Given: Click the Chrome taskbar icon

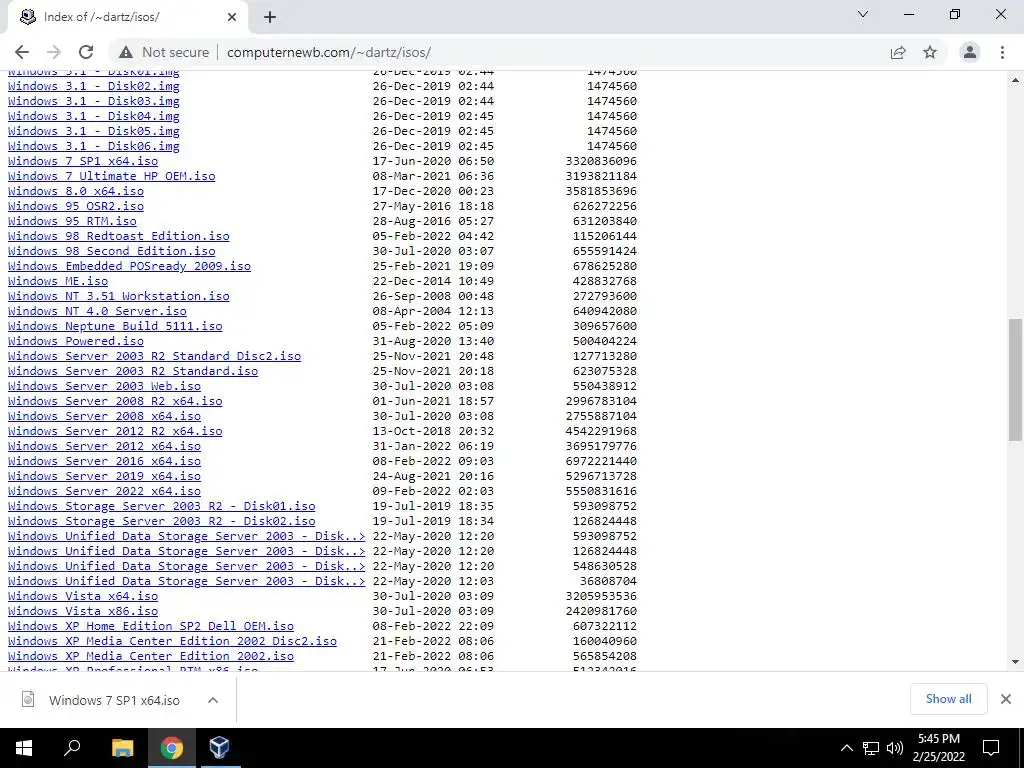Looking at the screenshot, I should [172, 748].
